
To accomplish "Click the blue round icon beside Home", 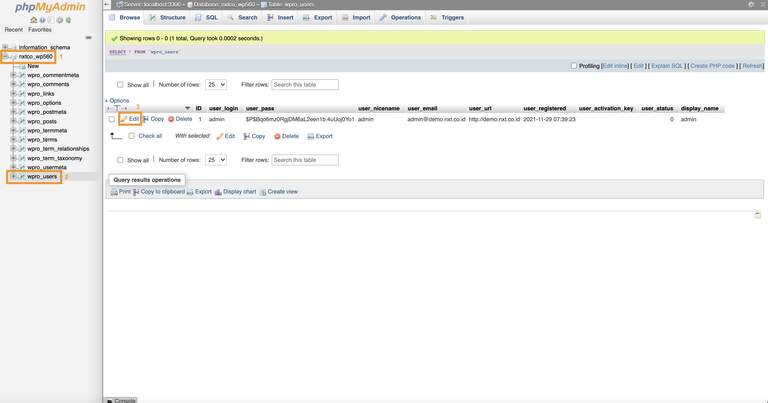I will [42, 20].
